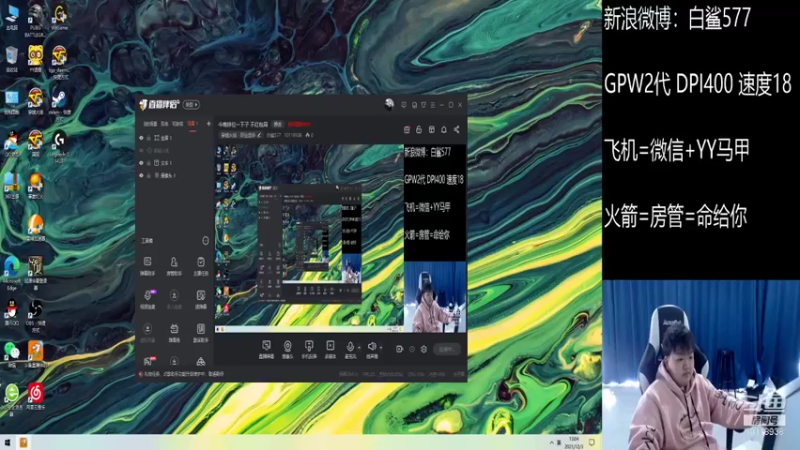Show the hidden greyed-out source
800x450 pixels.
(x=141, y=151)
